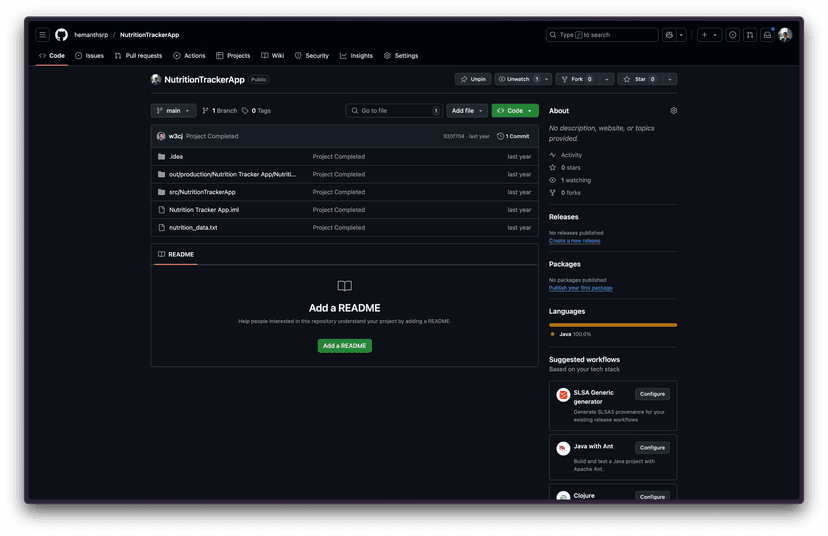Open the Insights tab
Image resolution: width=828 pixels, height=536 pixels.
point(356,55)
